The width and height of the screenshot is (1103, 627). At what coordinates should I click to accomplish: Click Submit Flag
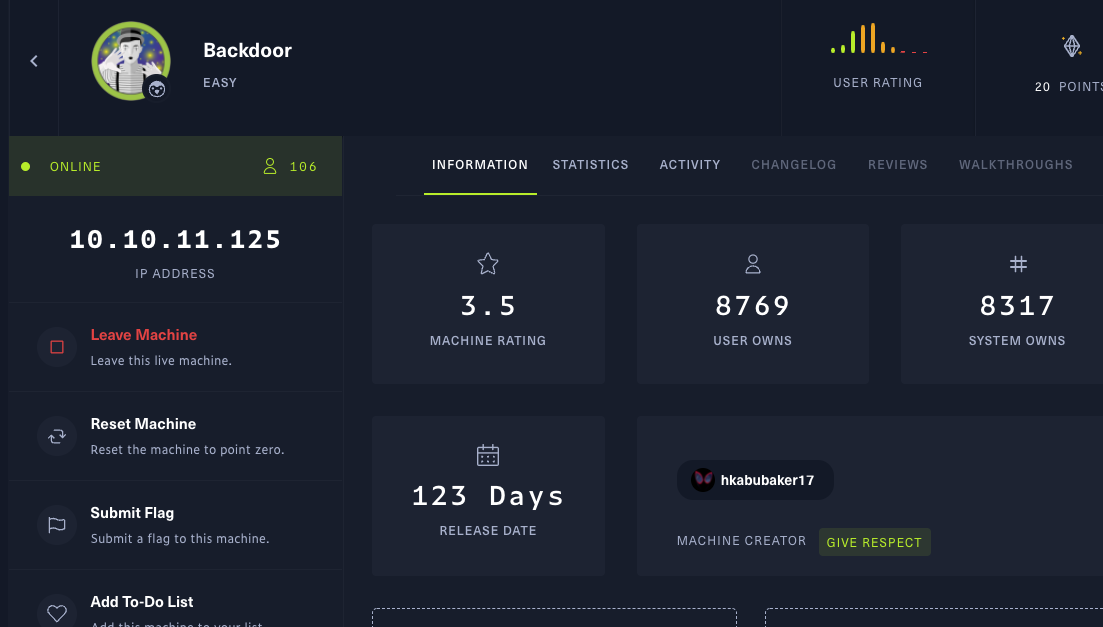[x=132, y=513]
